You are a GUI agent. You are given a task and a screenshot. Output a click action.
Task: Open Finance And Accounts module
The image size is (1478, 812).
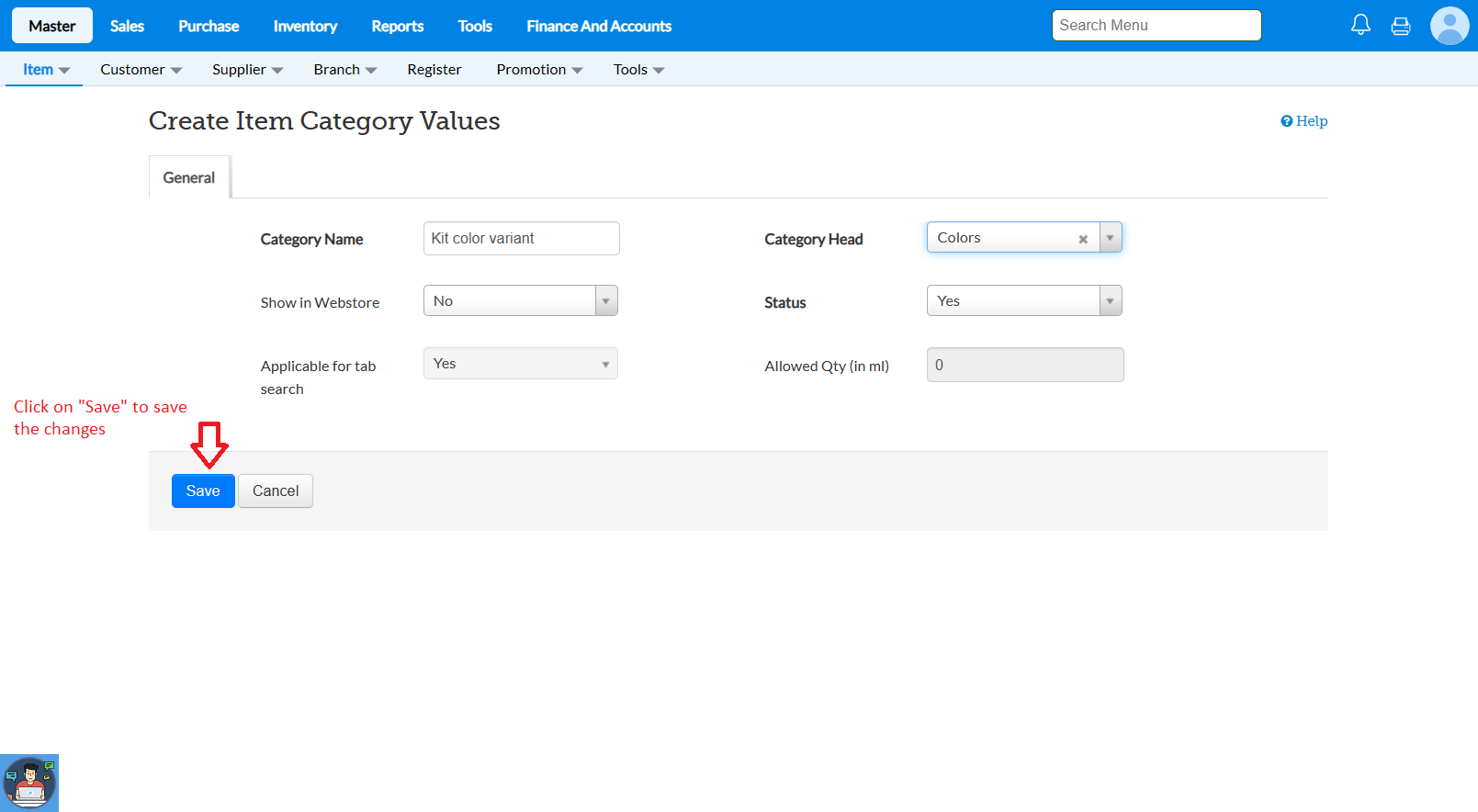(x=599, y=26)
